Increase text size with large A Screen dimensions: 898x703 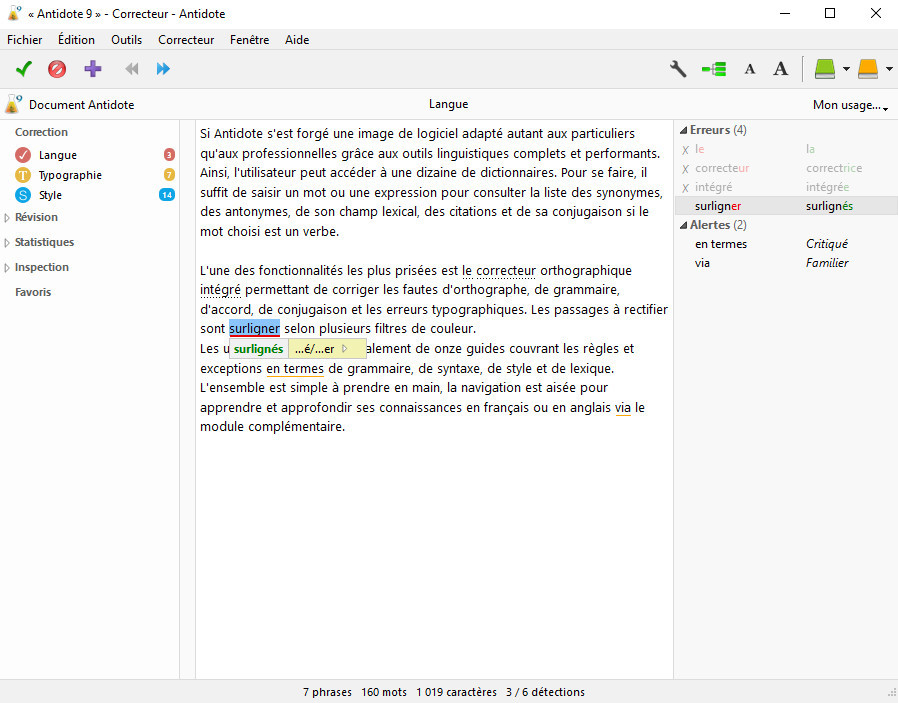780,69
